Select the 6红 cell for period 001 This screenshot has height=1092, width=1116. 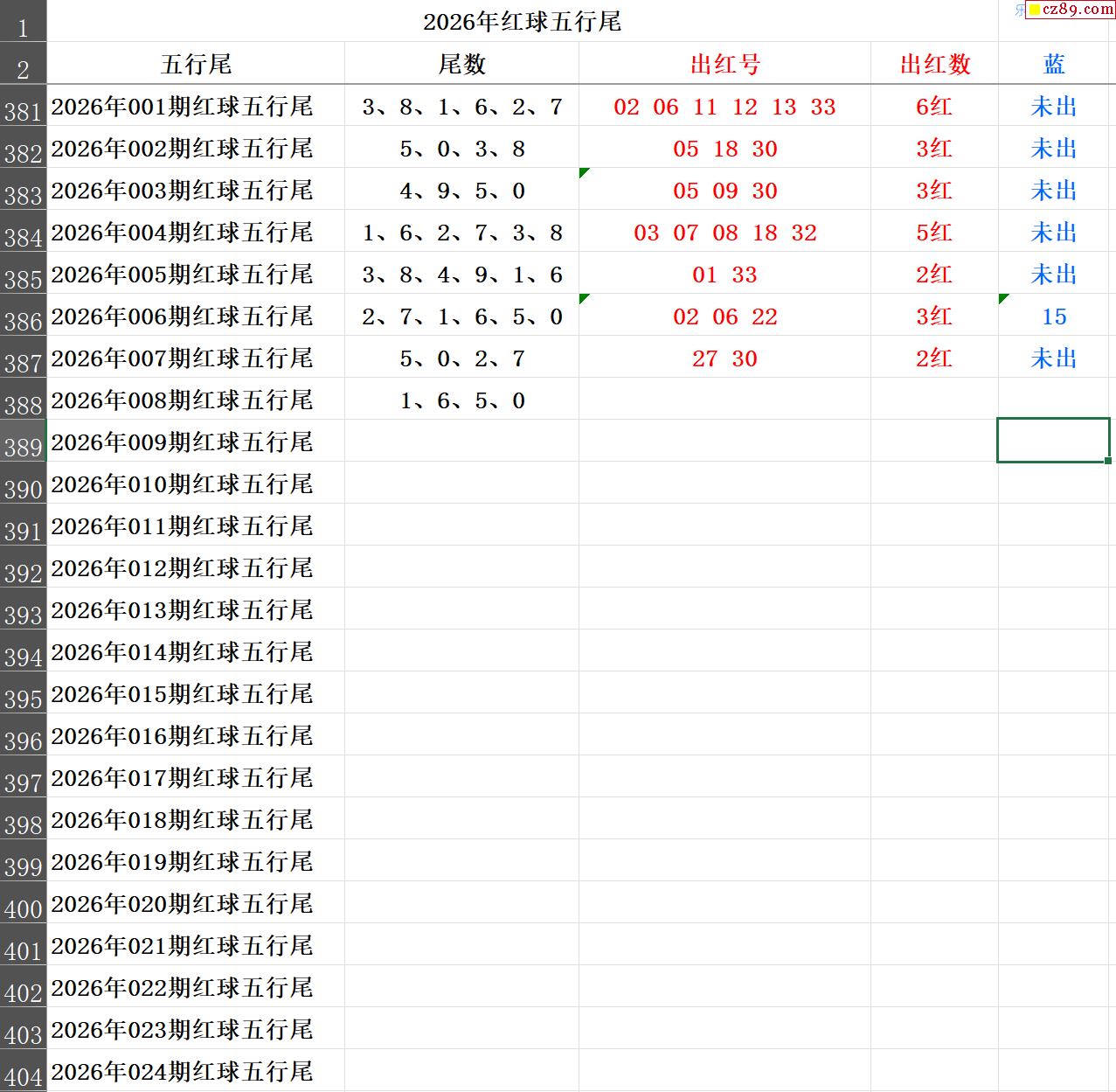934,107
